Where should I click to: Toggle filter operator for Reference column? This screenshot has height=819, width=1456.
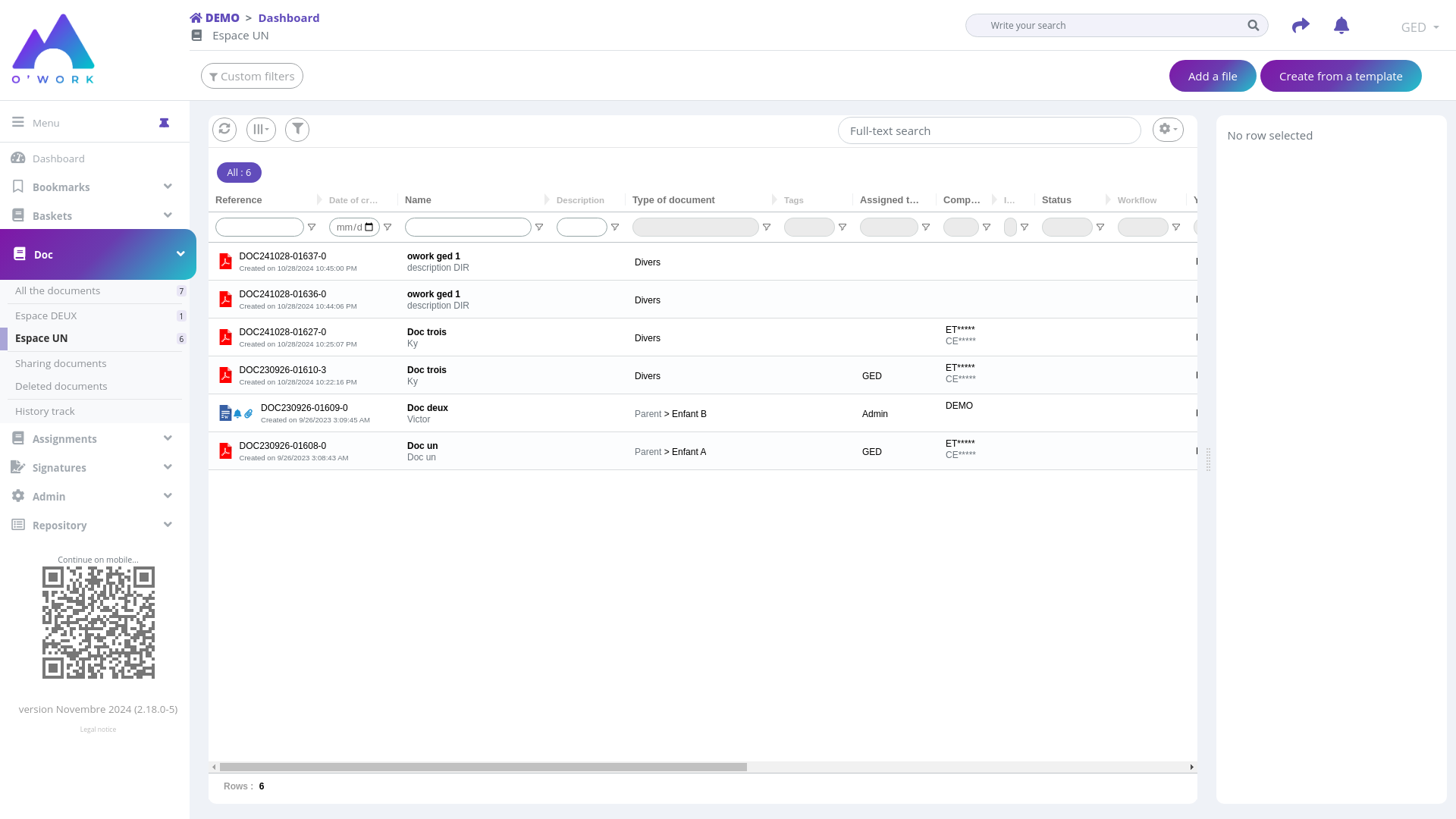click(312, 227)
